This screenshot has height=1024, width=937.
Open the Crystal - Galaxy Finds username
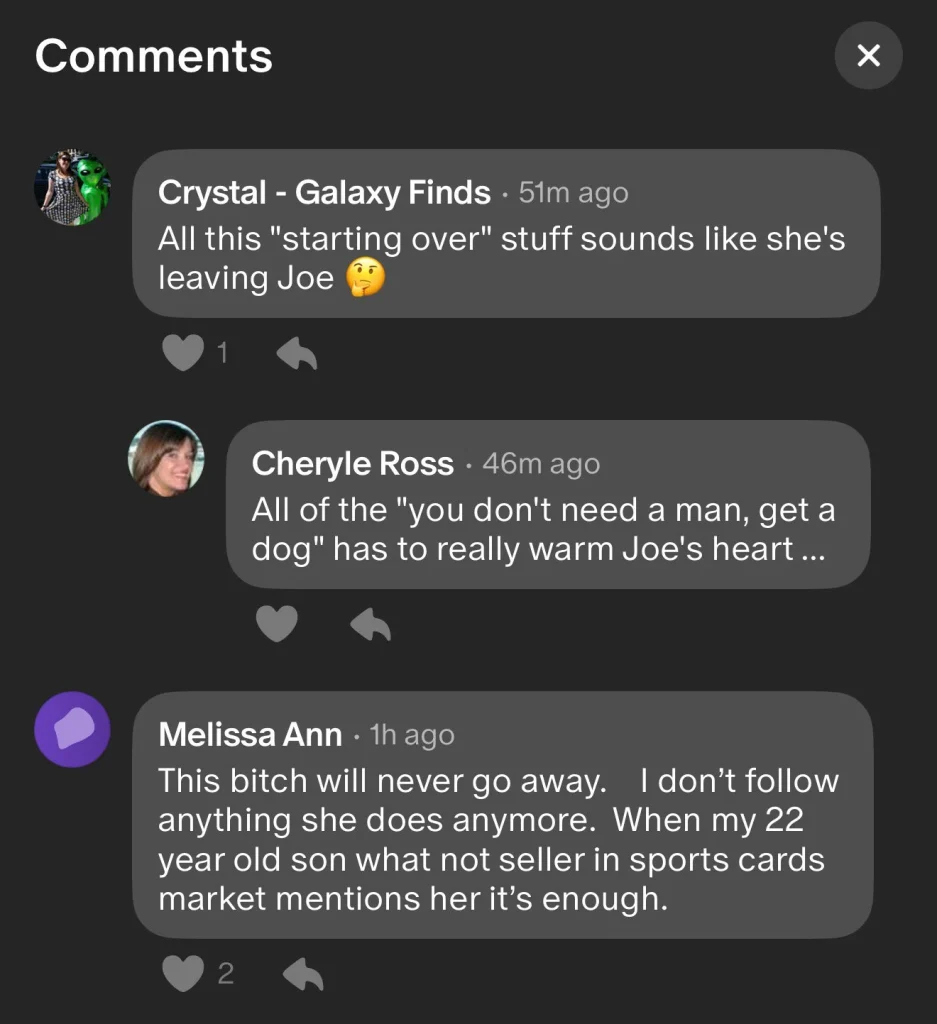(x=324, y=192)
